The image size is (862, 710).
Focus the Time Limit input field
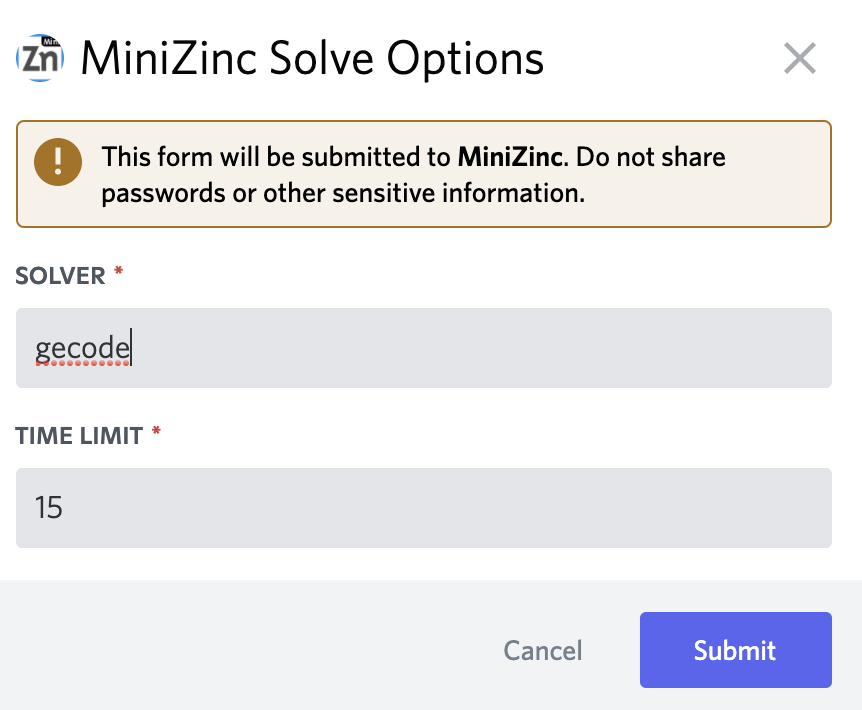423,508
